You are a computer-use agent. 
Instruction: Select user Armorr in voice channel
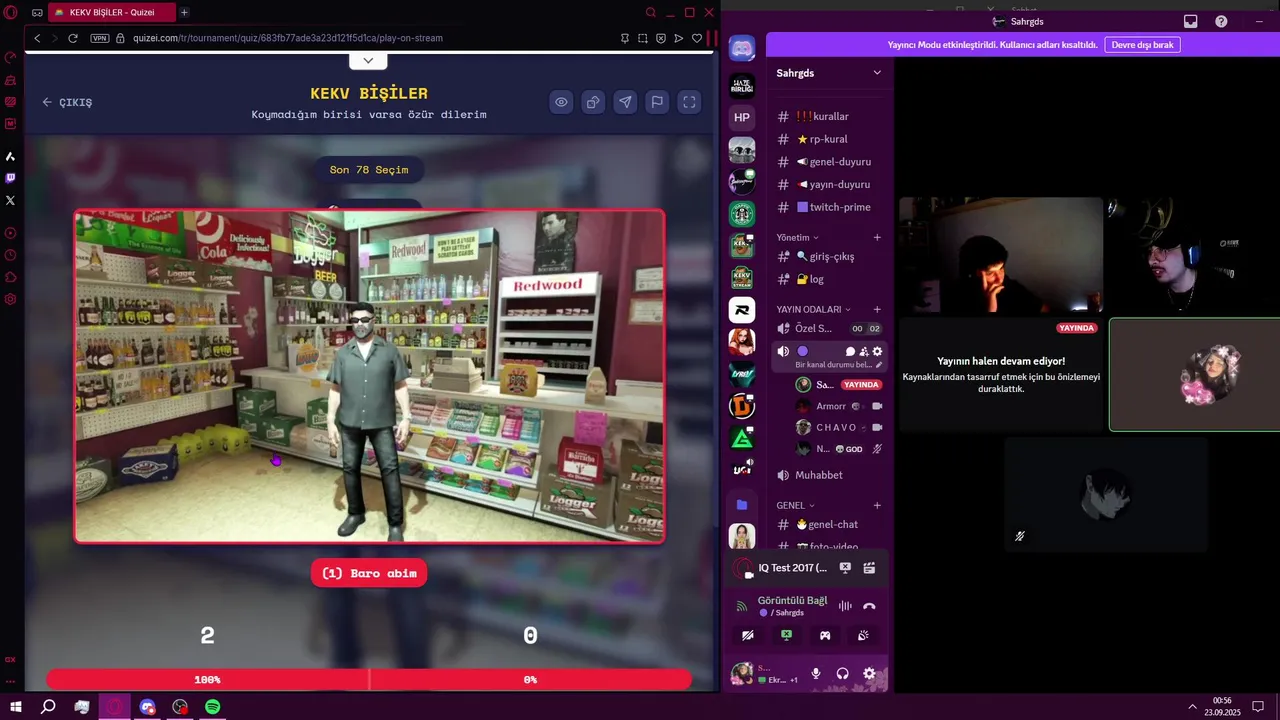pos(838,406)
